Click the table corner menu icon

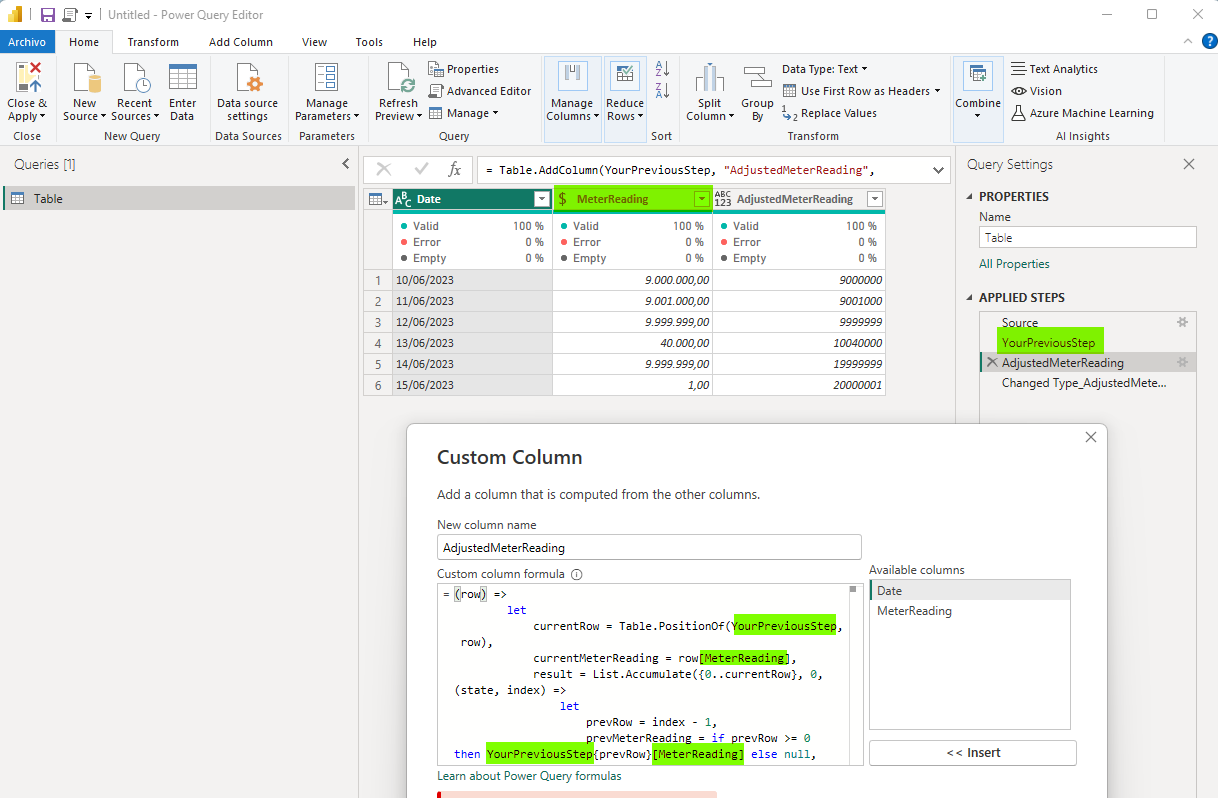click(x=378, y=199)
